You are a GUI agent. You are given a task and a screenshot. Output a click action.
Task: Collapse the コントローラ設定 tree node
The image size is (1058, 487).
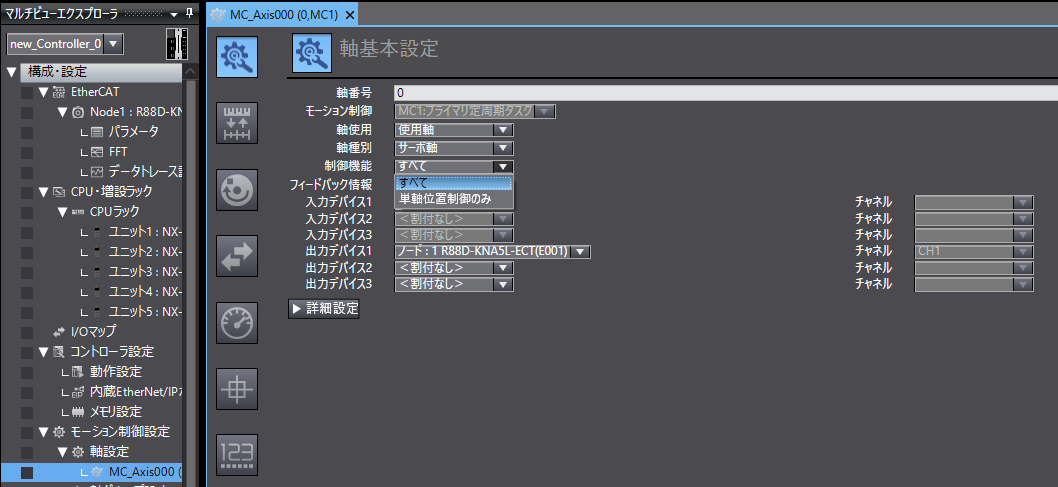point(44,352)
